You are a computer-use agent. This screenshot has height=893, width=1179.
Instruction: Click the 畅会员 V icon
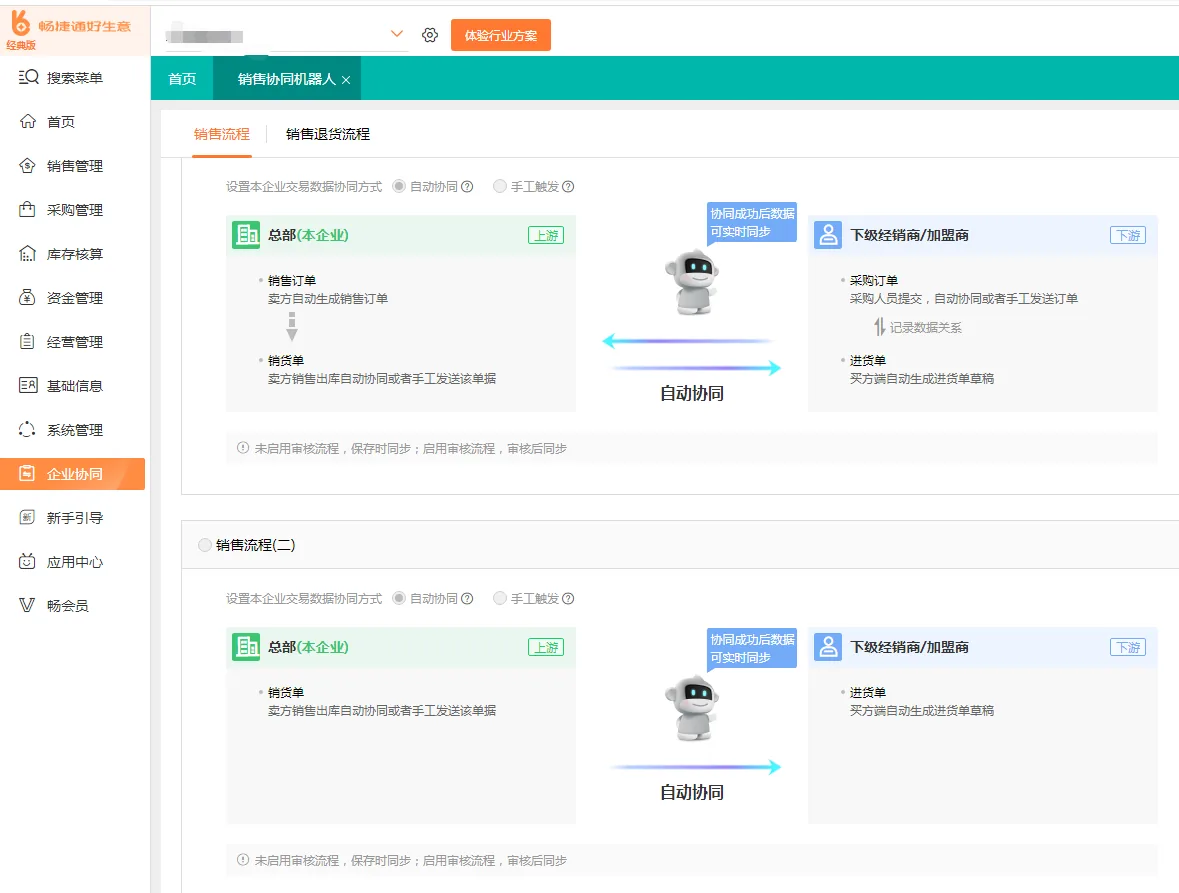[28, 606]
